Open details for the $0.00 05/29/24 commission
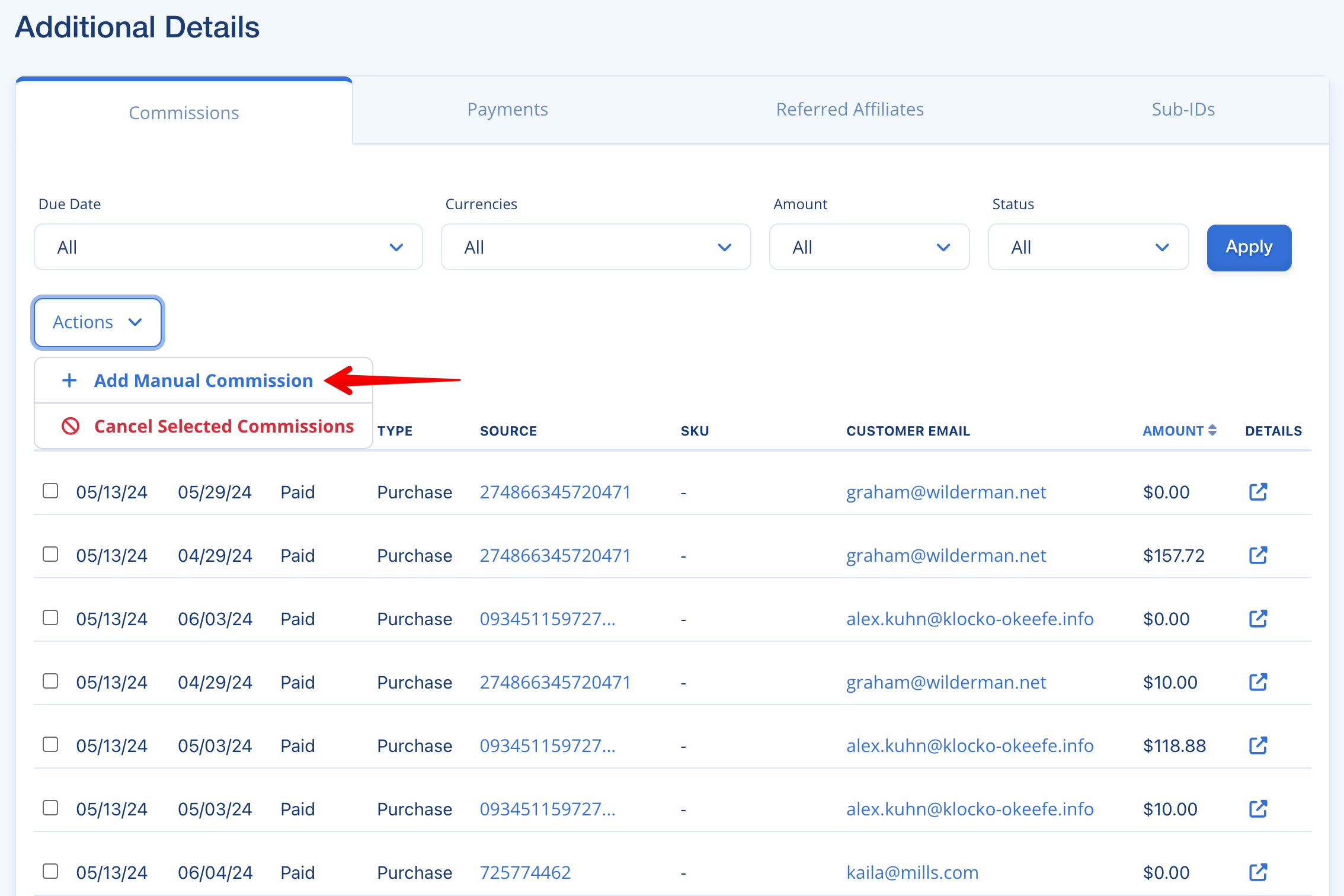The width and height of the screenshot is (1344, 896). tap(1257, 492)
